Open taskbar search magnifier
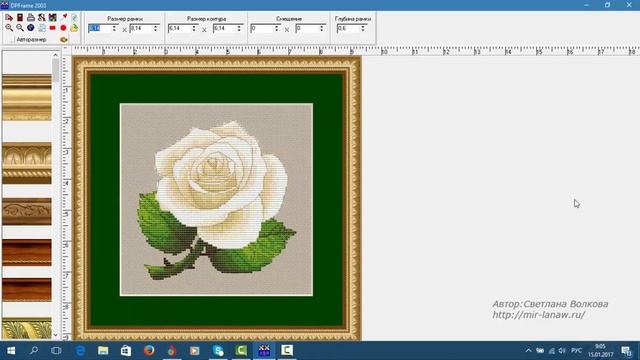This screenshot has width=640, height=360. tap(34, 350)
